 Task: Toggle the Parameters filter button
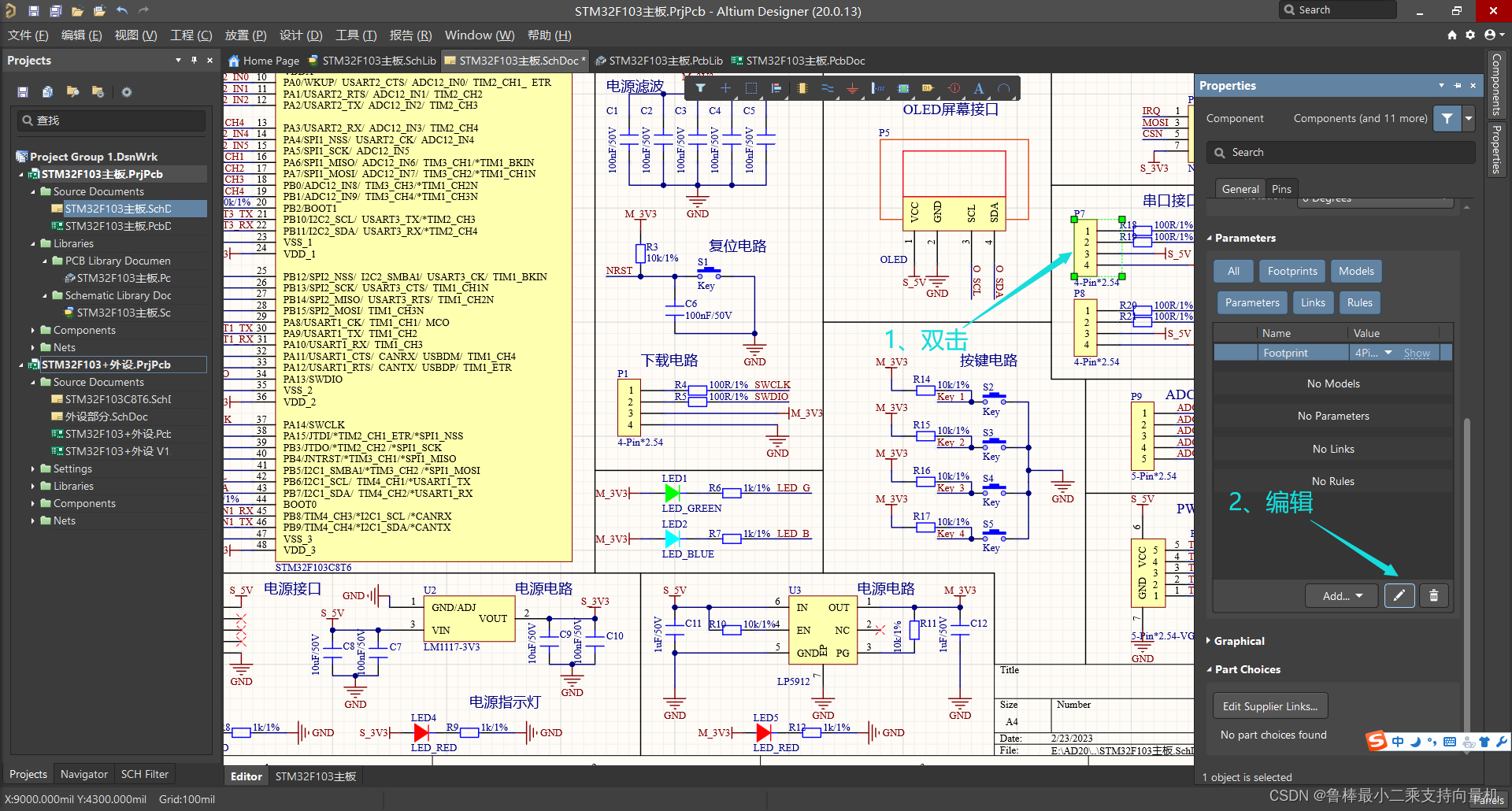[1252, 302]
